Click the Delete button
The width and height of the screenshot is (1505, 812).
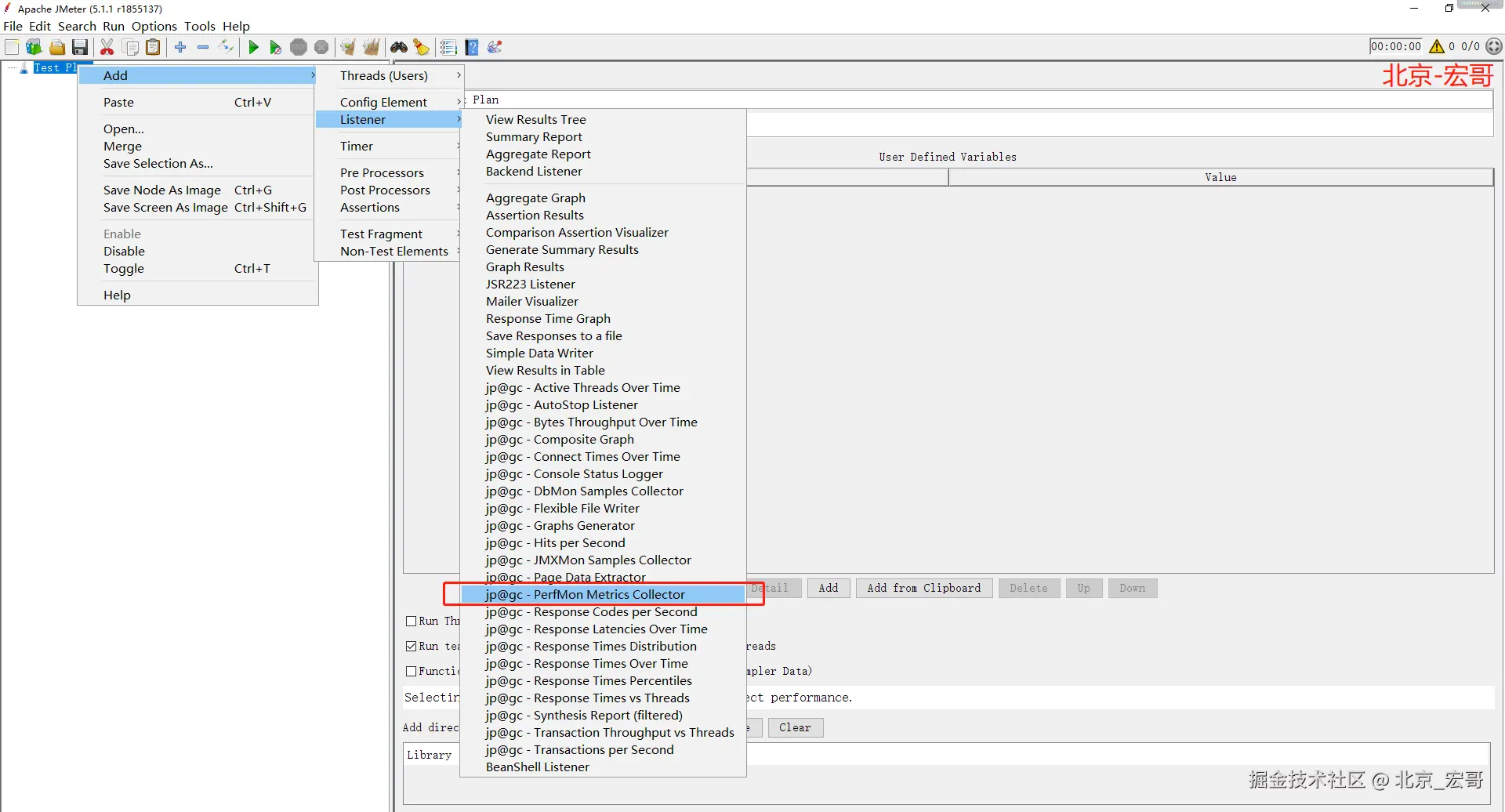[1028, 588]
